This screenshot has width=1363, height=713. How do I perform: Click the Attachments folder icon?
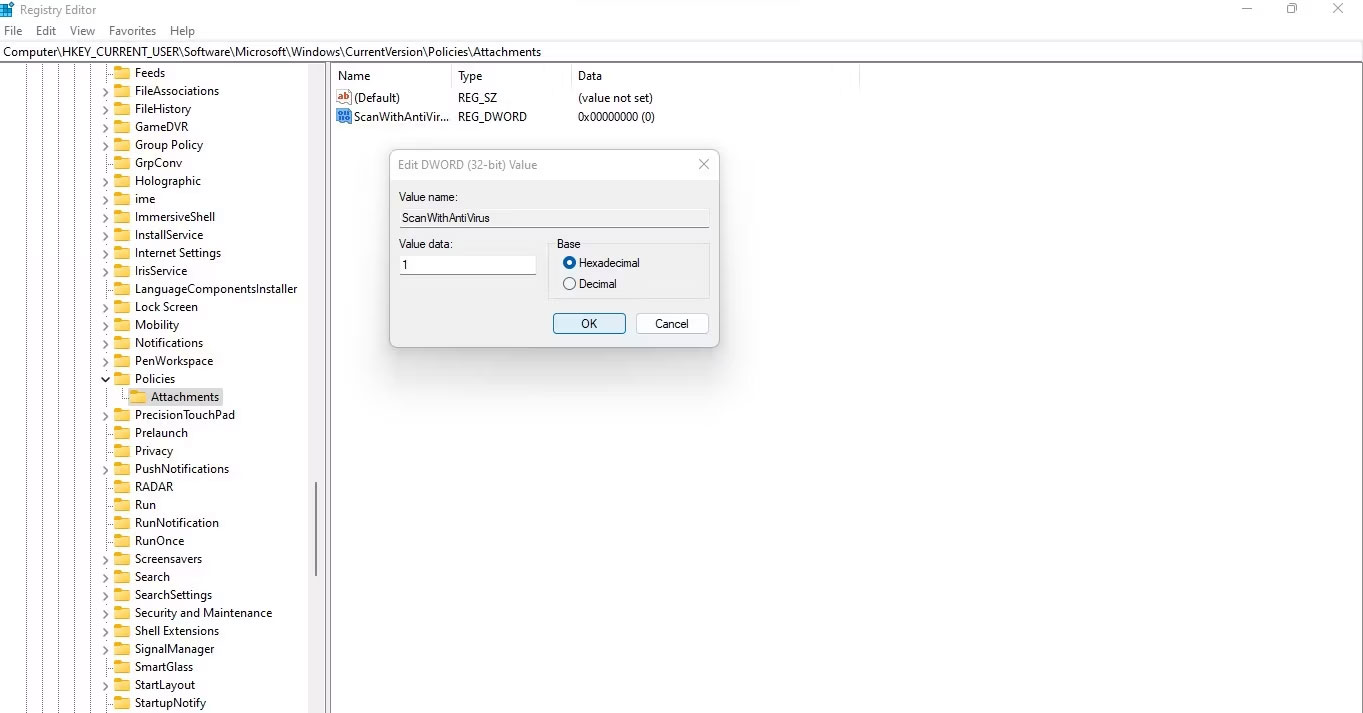138,396
